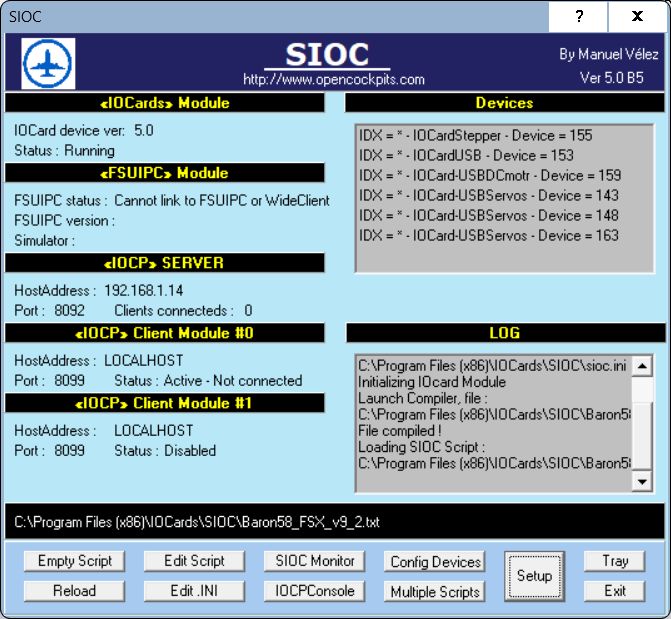
Task: Click the LOG scrollbar down arrow
Action: (x=642, y=482)
